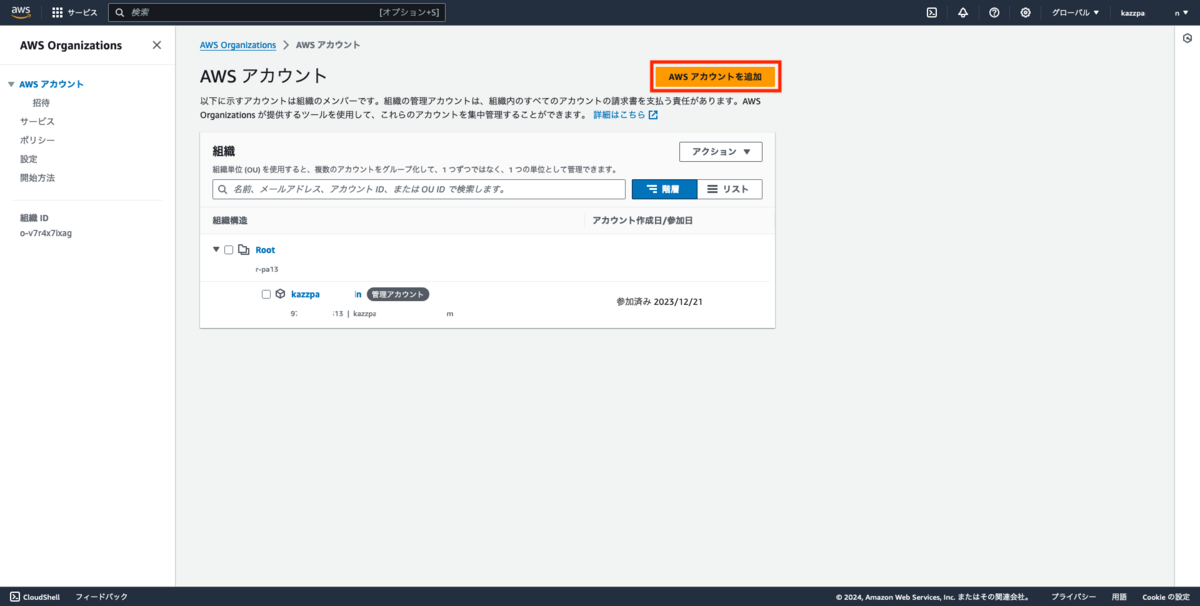This screenshot has width=1200, height=606.
Task: Open ポリシー in sidebar
Action: click(x=37, y=140)
